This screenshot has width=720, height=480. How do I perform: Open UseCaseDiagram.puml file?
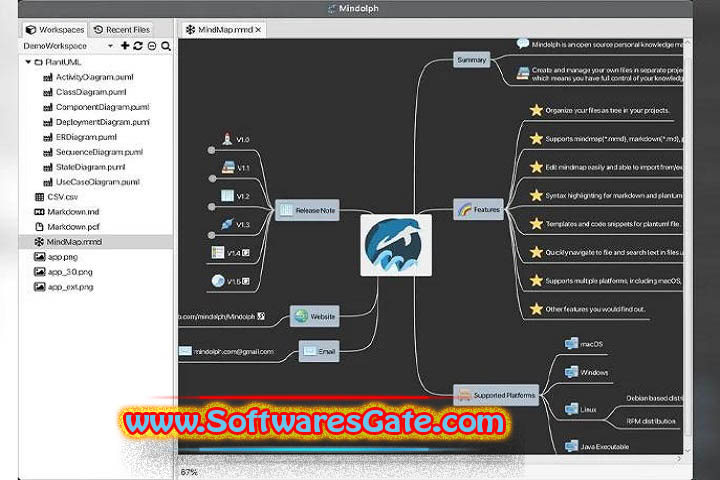click(91, 182)
